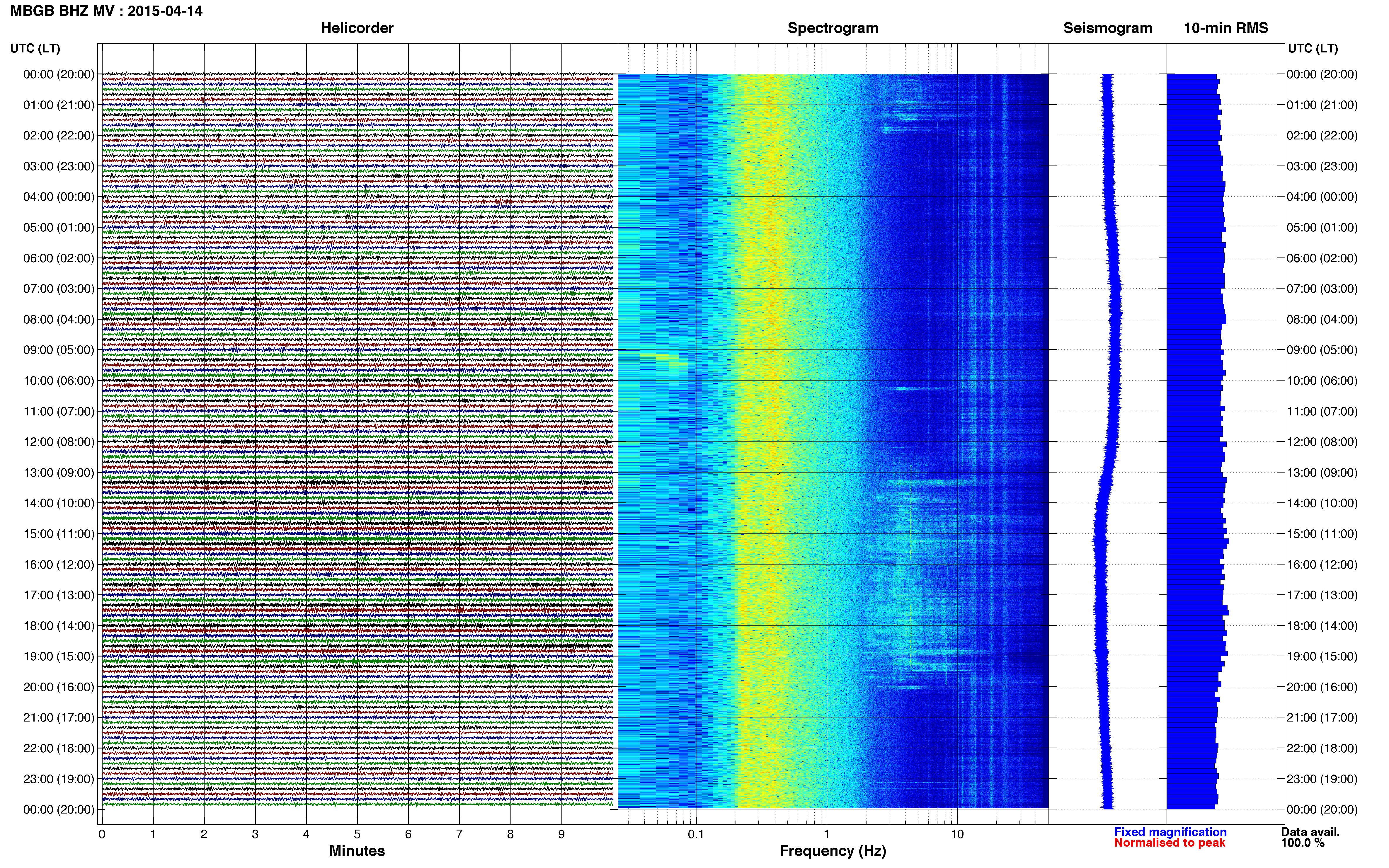Click the left '12:00 (08:00)' time label
Viewport: 1389px width, 868px height.
(x=59, y=442)
